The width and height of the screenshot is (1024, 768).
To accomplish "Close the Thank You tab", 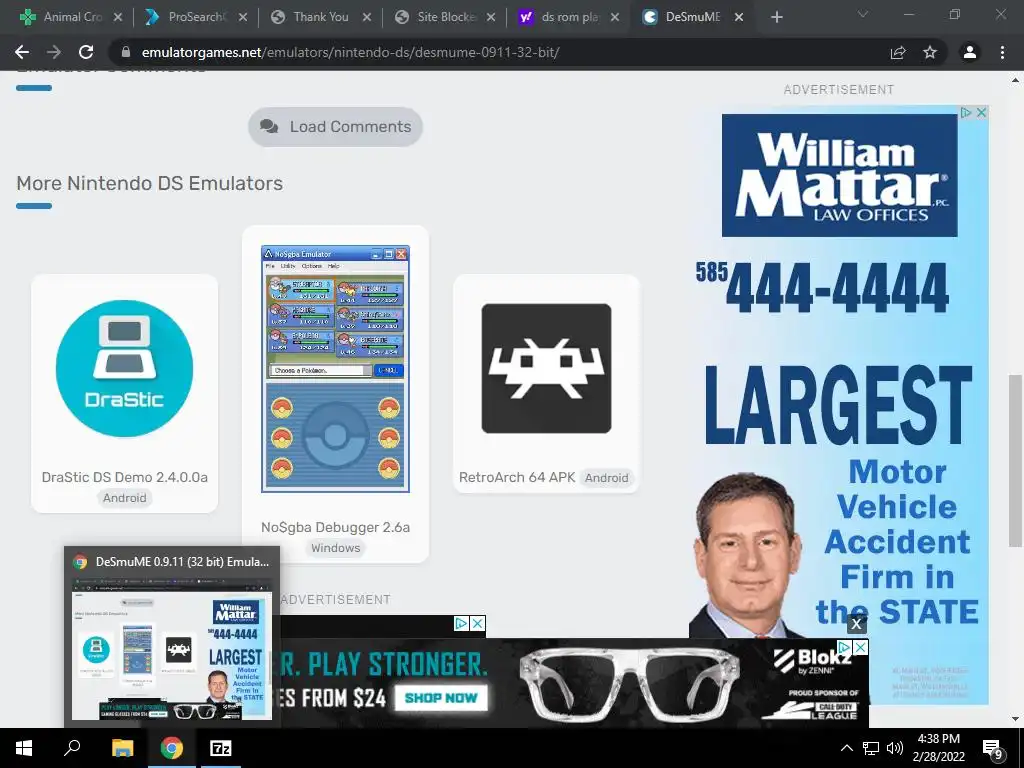I will click(x=367, y=17).
